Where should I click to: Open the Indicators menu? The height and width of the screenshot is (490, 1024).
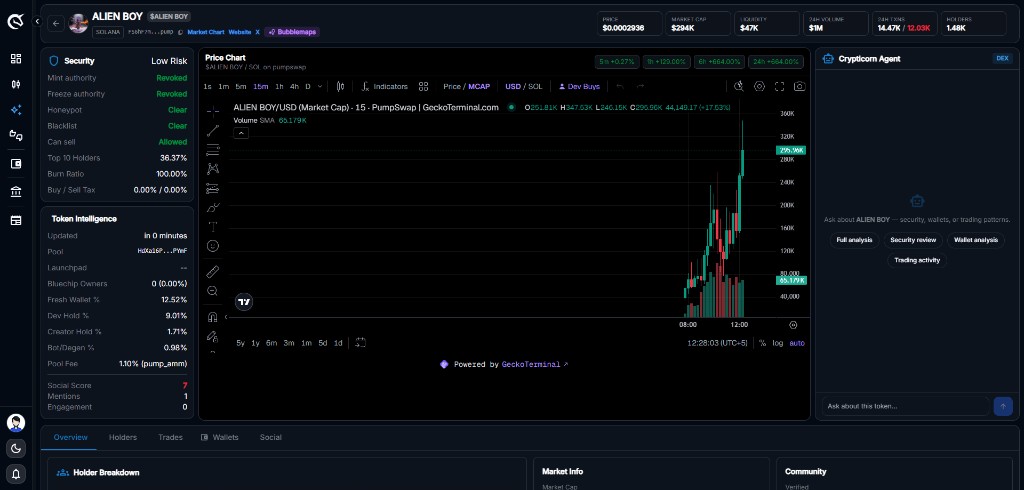[x=385, y=86]
